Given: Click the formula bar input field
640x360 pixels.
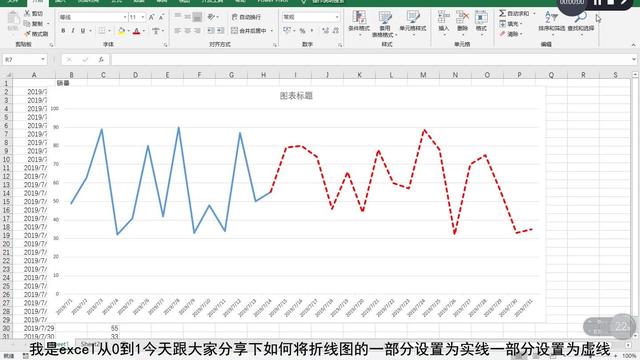Looking at the screenshot, I should click(x=371, y=60).
